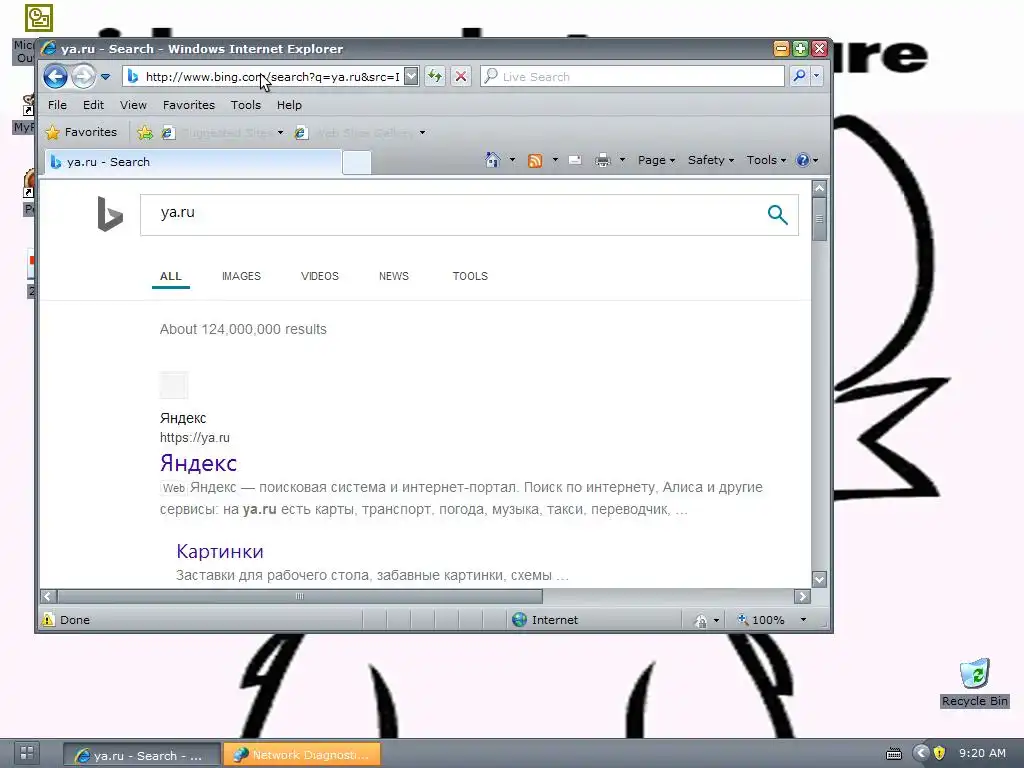Open Web Slice Gallery favorites item

(354, 133)
